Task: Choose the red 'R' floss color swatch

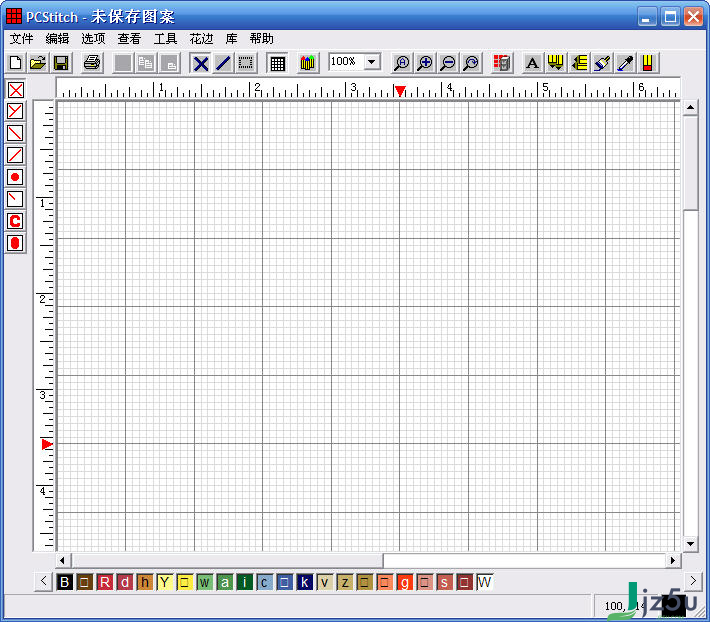Action: 105,582
